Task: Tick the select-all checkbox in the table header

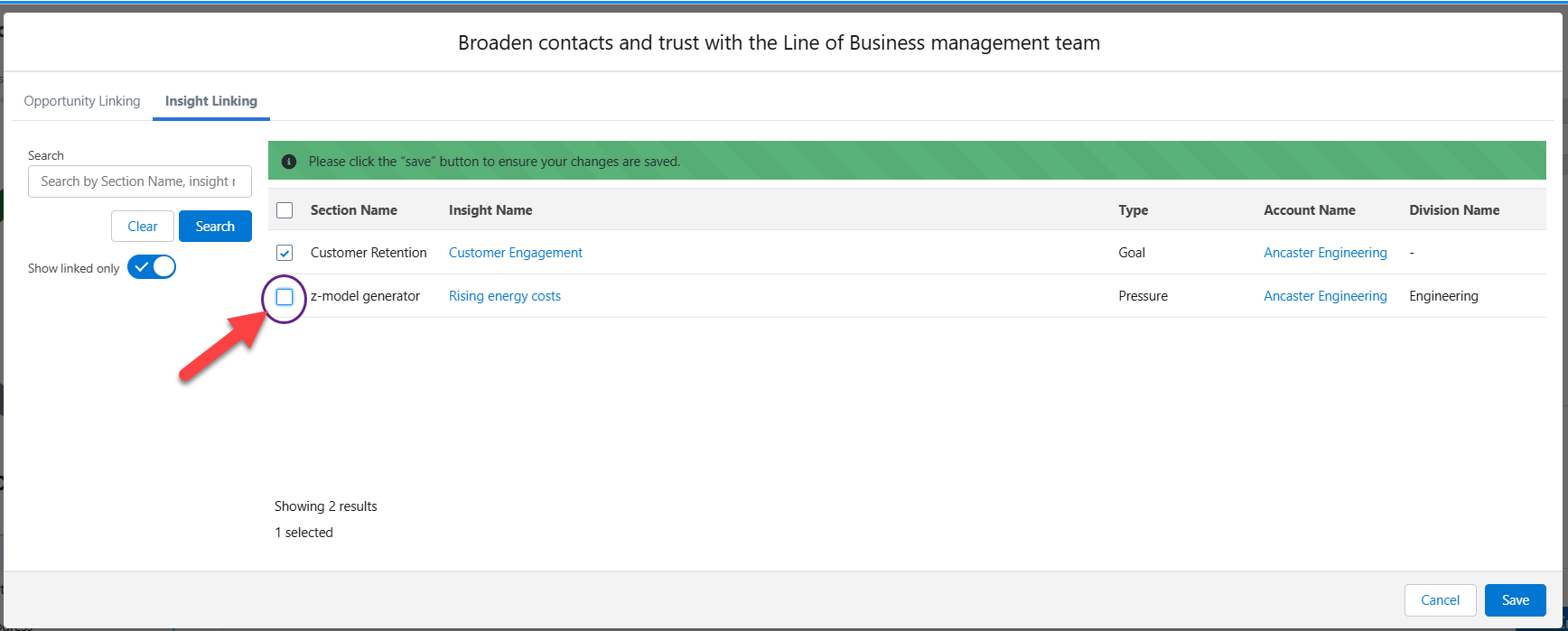Action: point(285,210)
